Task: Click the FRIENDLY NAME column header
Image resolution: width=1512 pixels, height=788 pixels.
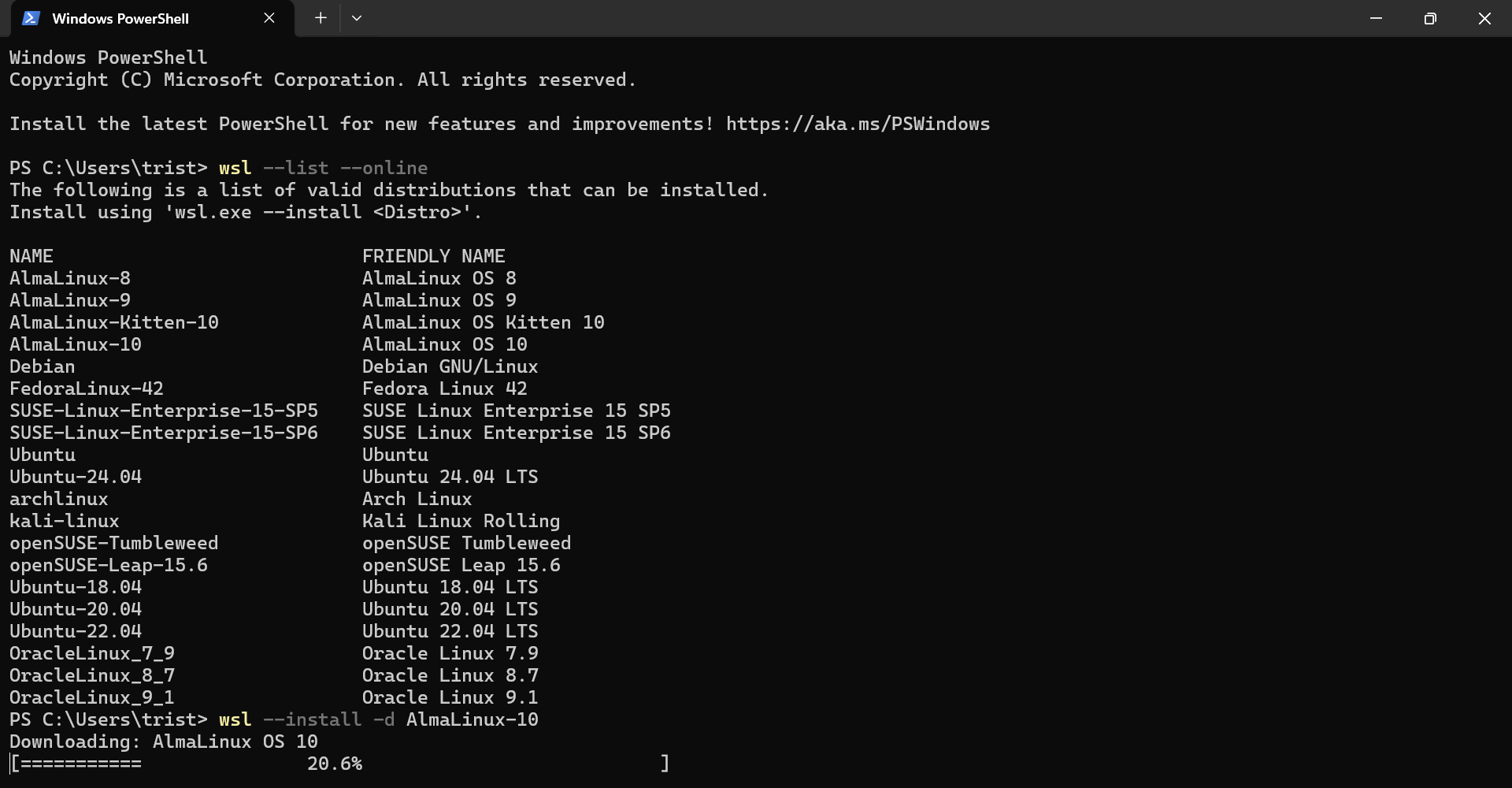Action: [x=434, y=256]
